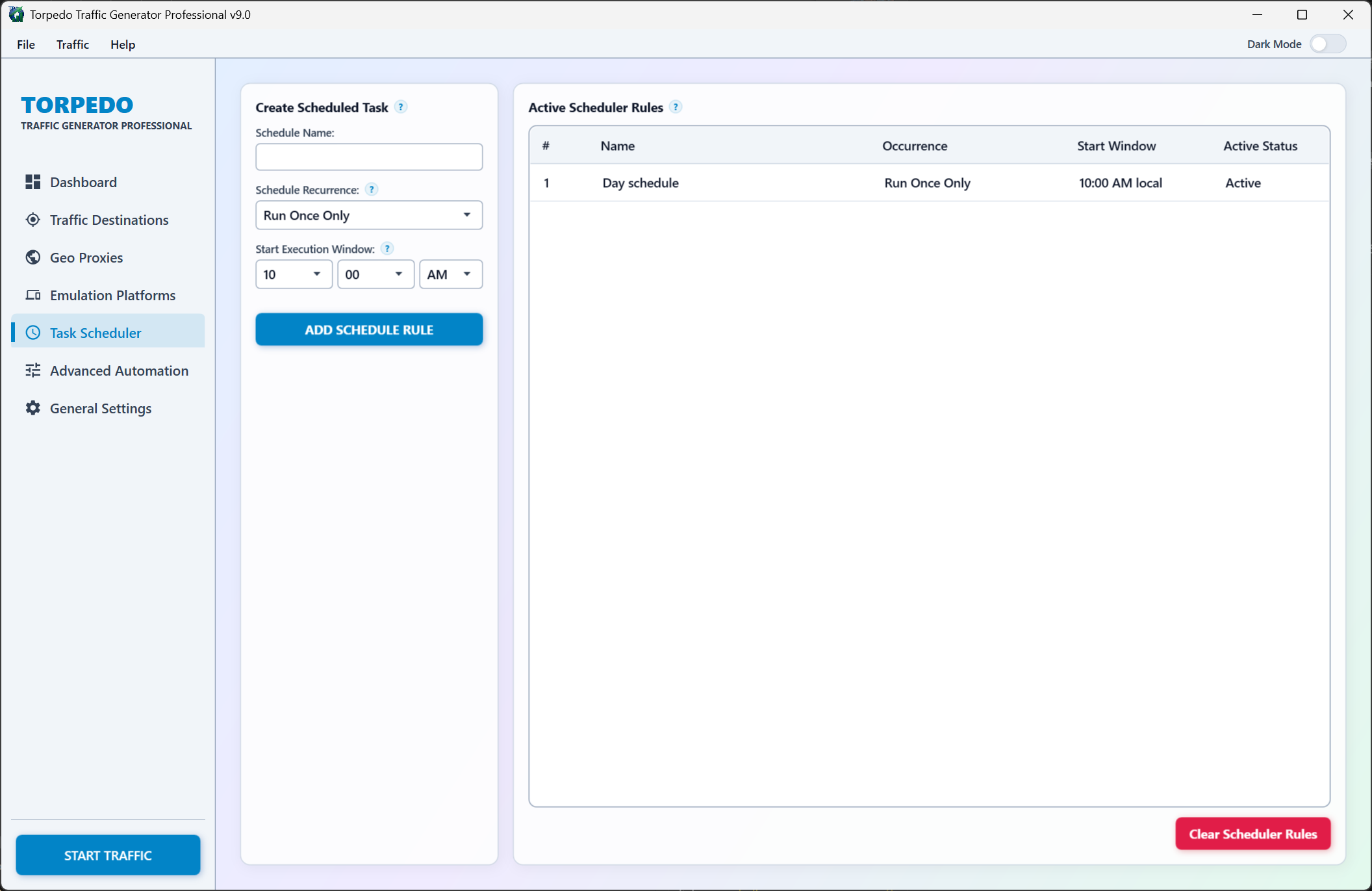Viewport: 1372px width, 891px height.
Task: Click the Geo Proxies globe icon
Action: point(32,257)
